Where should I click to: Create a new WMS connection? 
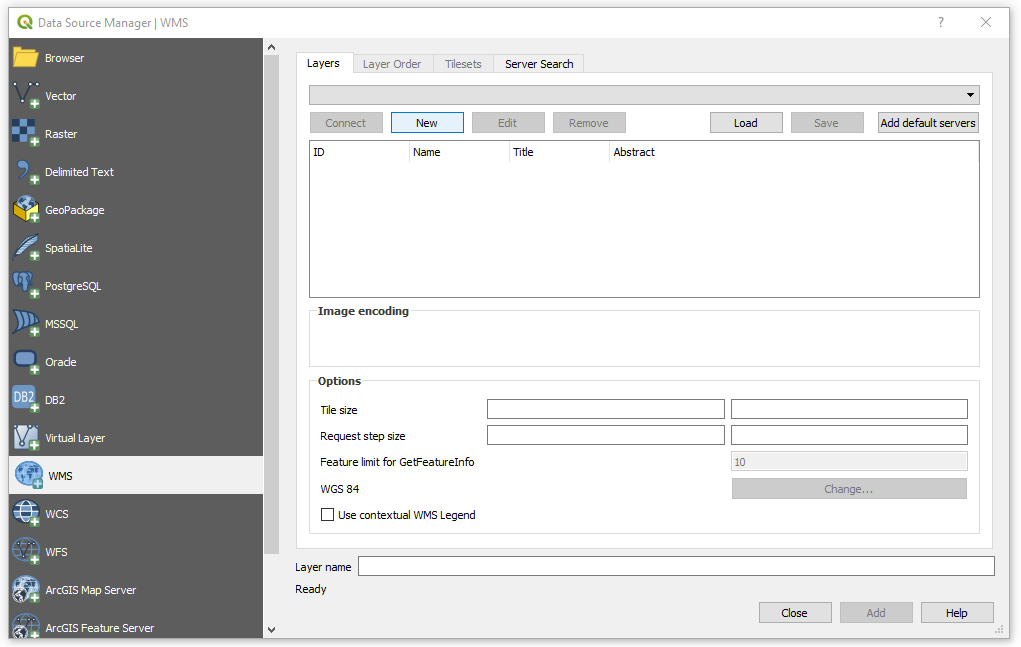pyautogui.click(x=427, y=122)
